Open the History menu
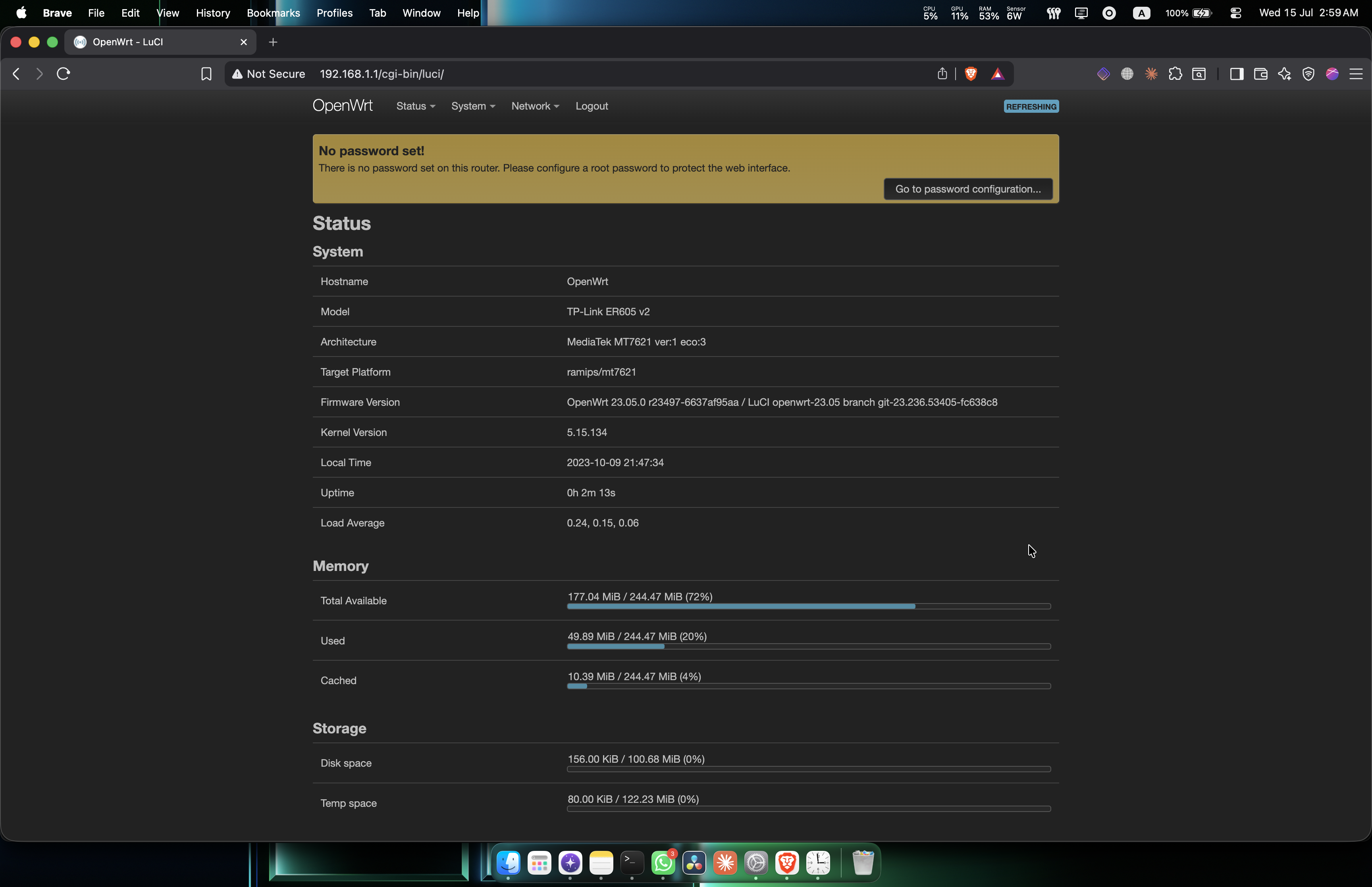Viewport: 1372px width, 887px height. 213,13
